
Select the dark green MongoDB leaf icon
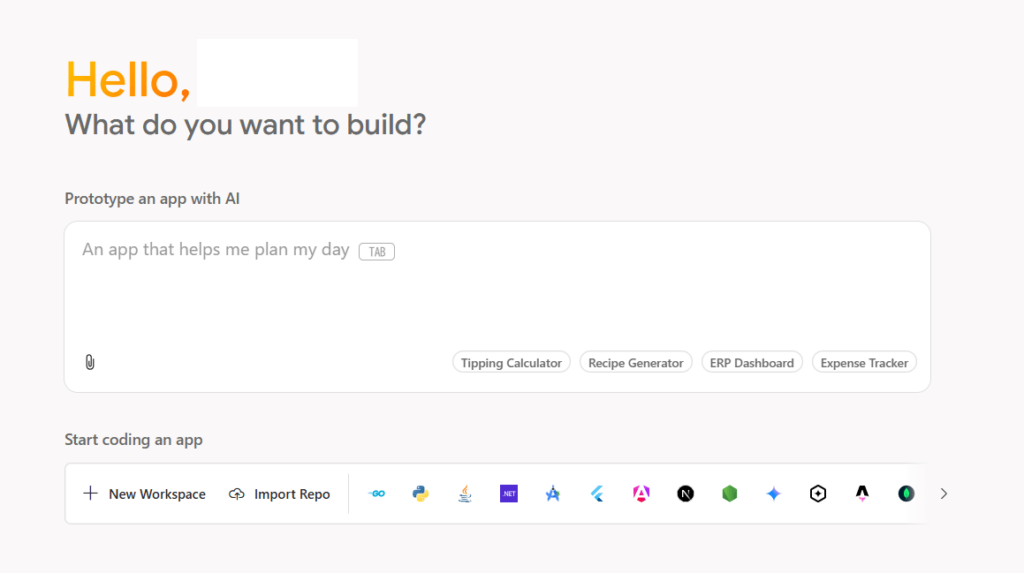[906, 494]
